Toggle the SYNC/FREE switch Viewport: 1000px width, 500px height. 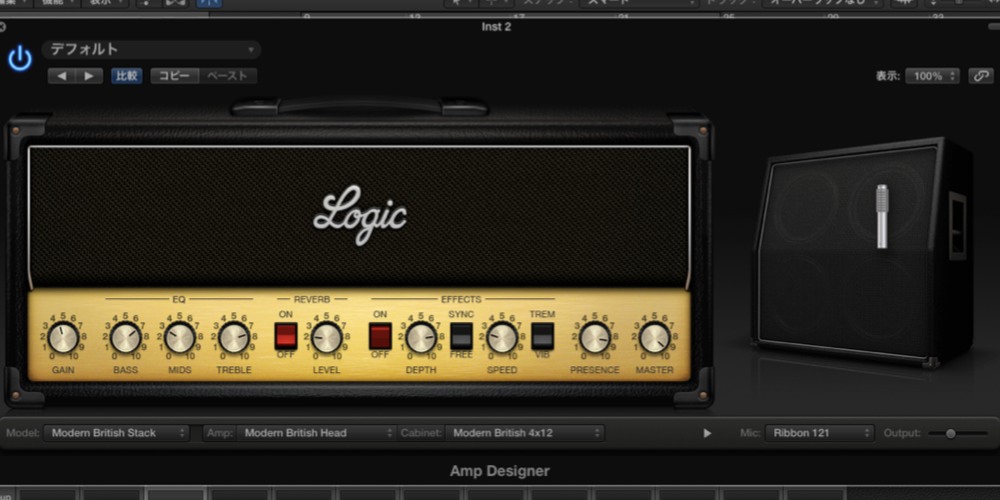click(x=461, y=336)
